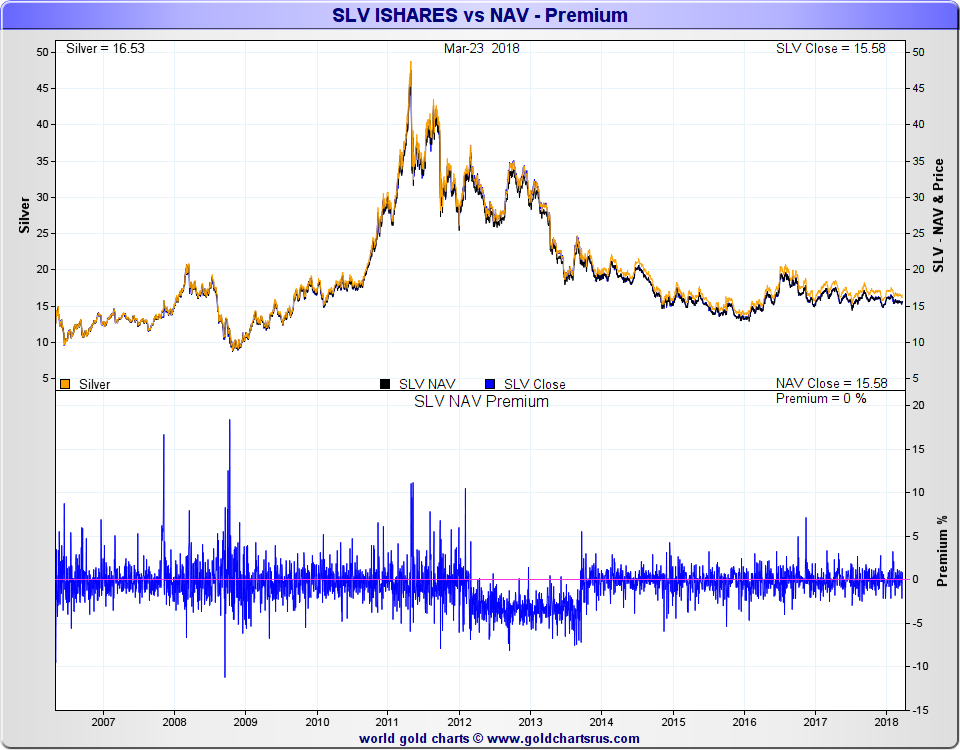Click the 2012 x-axis year label
The width and height of the screenshot is (960, 750).
click(x=459, y=722)
